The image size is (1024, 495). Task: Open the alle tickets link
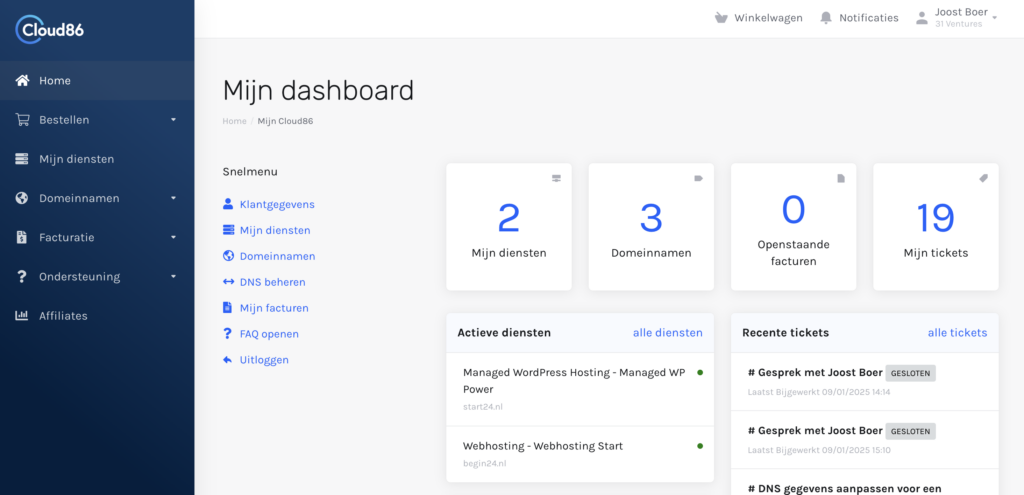pos(957,333)
